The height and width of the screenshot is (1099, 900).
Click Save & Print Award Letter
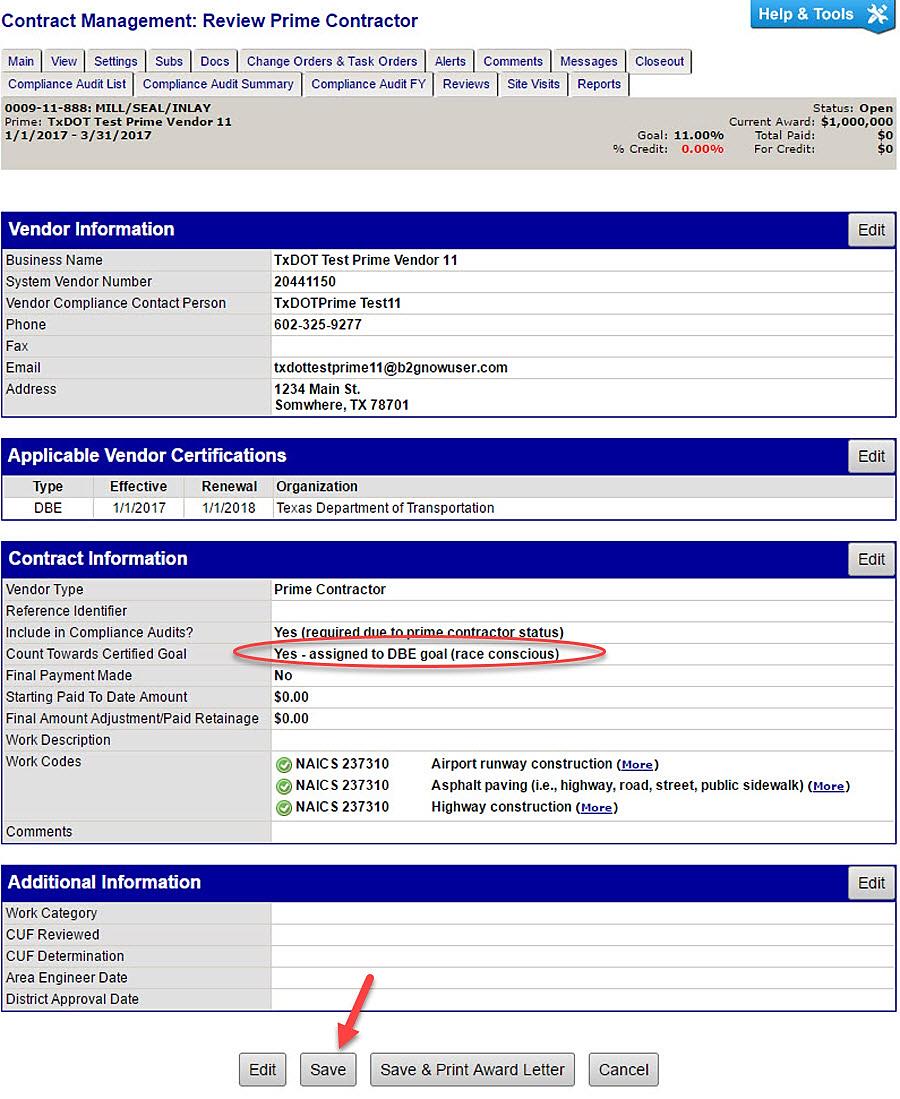click(x=472, y=1069)
